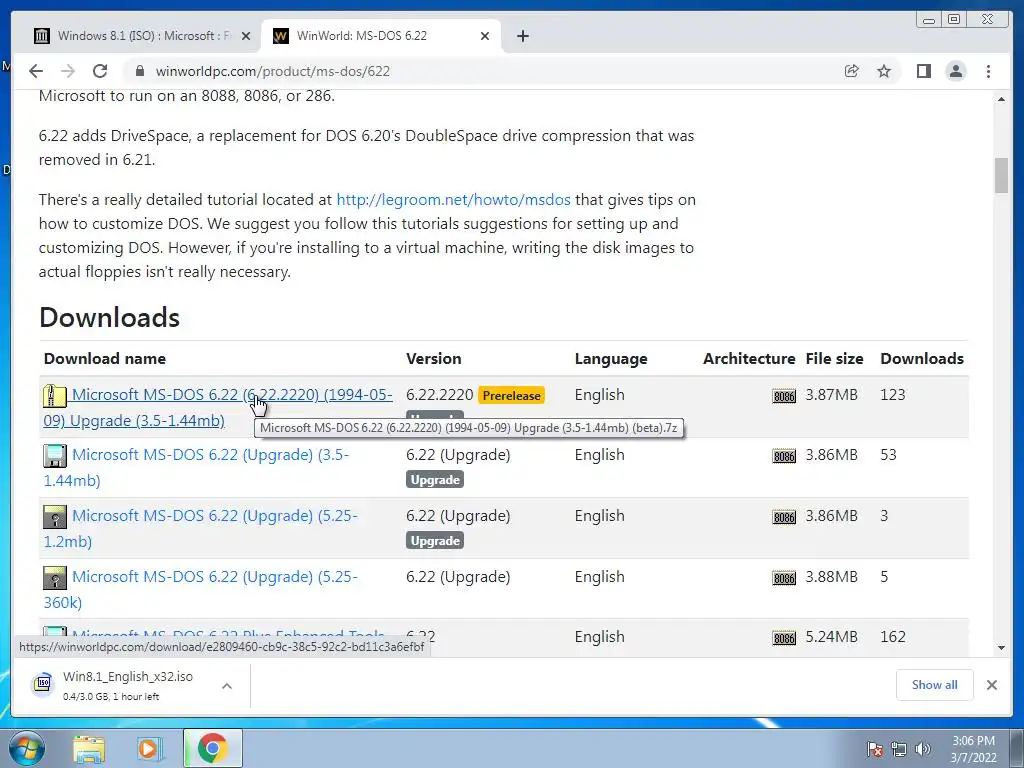Screen dimensions: 1024x768
Task: Click the 5.25-1.2mb upgrade disk icon
Action: pyautogui.click(x=55, y=517)
